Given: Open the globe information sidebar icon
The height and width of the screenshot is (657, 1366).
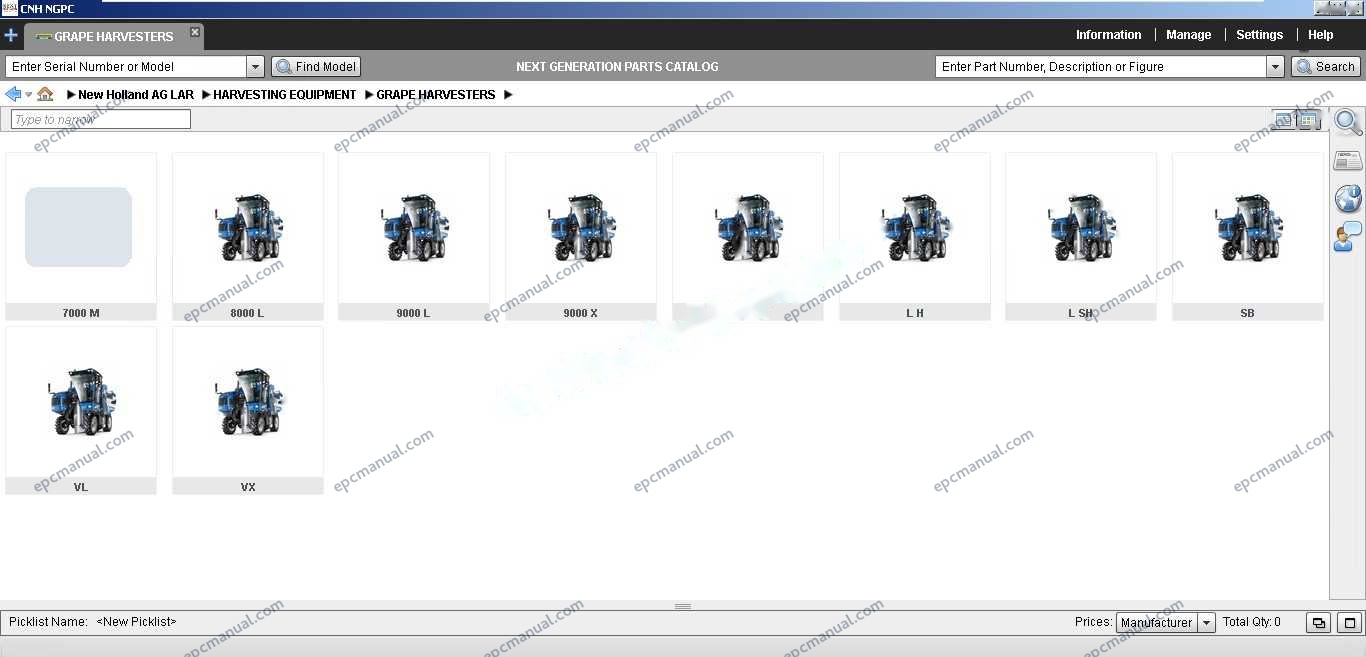Looking at the screenshot, I should (1348, 198).
